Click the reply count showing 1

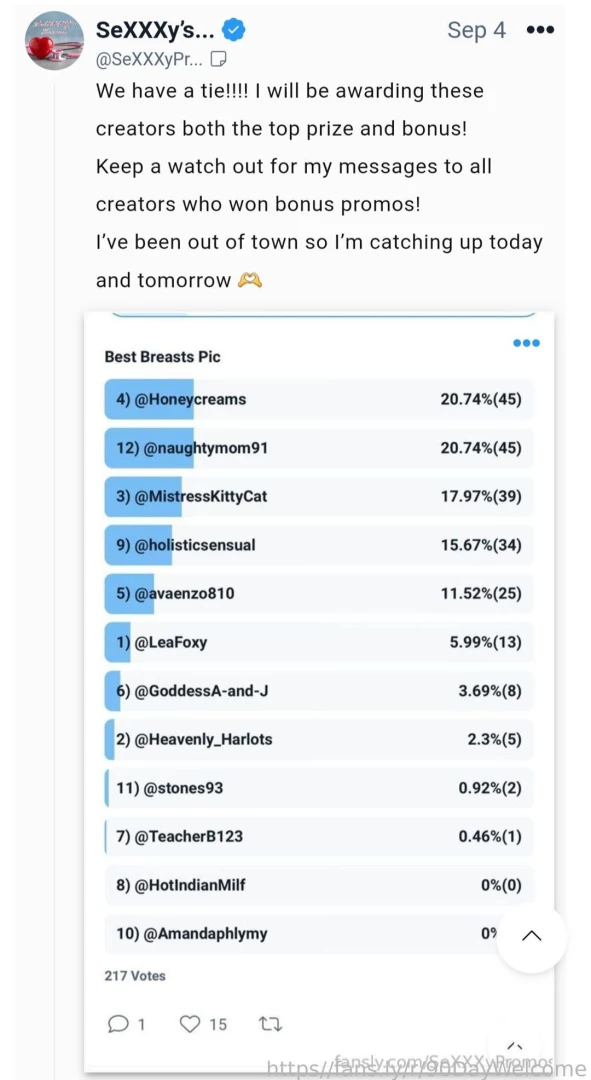tap(142, 1024)
